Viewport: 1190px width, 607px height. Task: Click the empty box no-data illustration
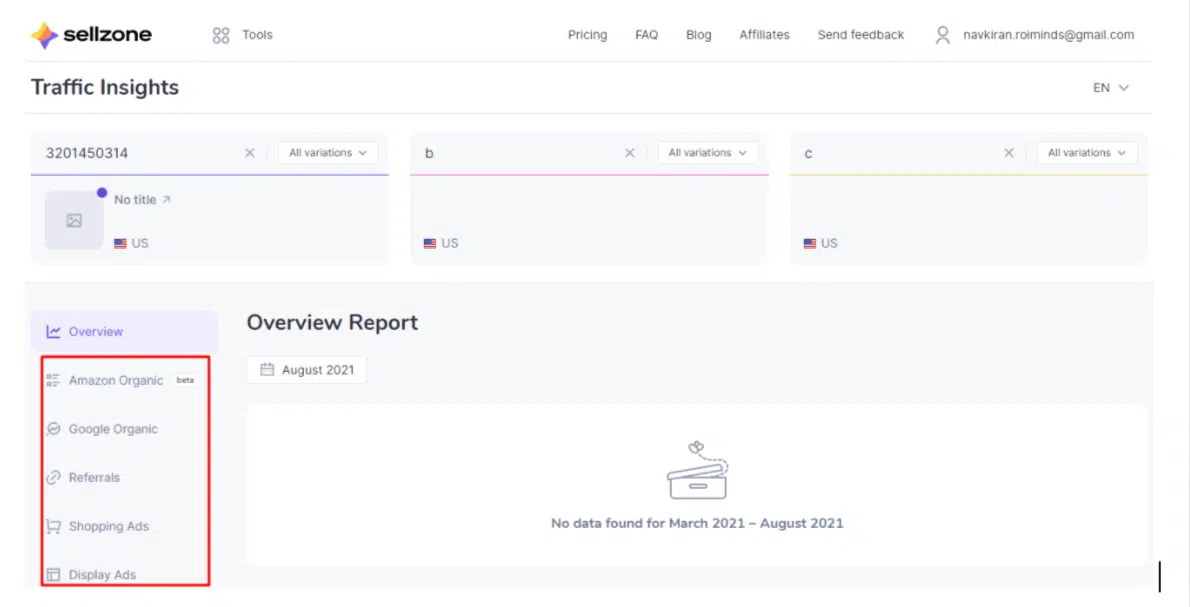[697, 470]
